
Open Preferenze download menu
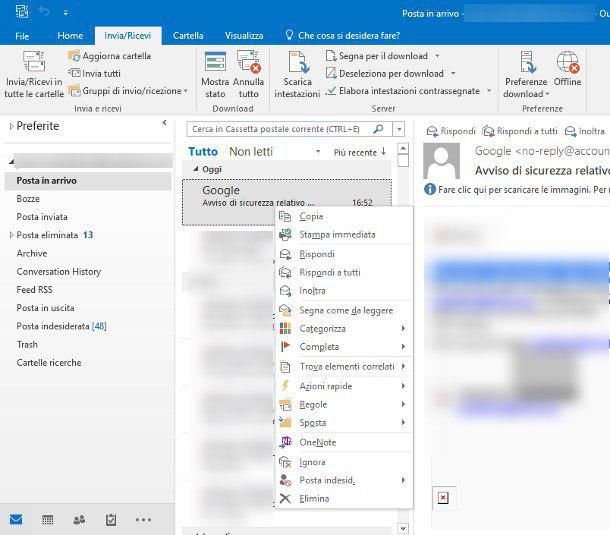point(526,75)
